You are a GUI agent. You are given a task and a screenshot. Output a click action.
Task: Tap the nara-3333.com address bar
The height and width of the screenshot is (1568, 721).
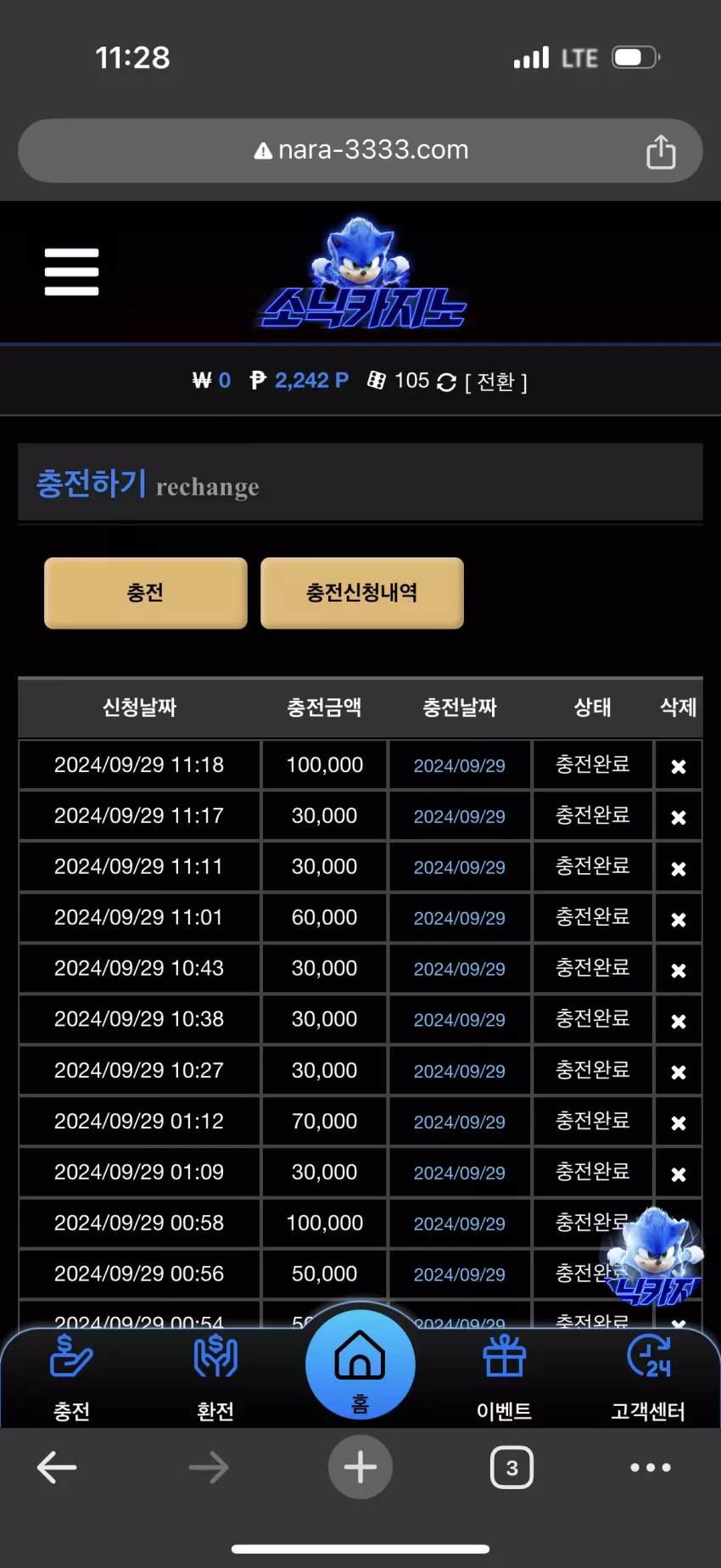[x=360, y=150]
